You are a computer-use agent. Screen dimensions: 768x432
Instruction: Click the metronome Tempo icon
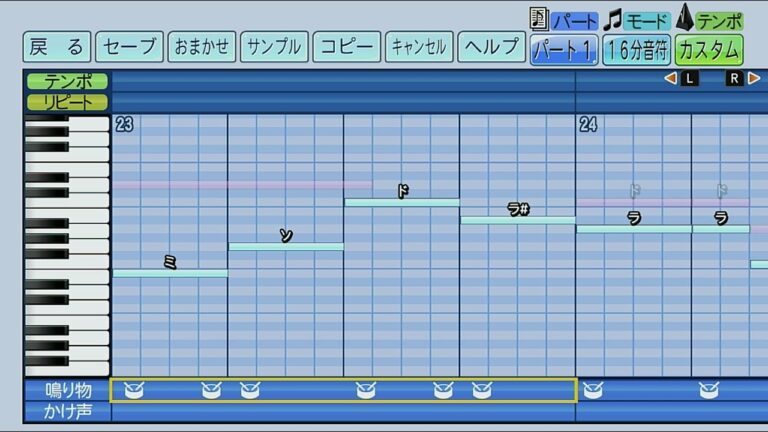pos(685,17)
